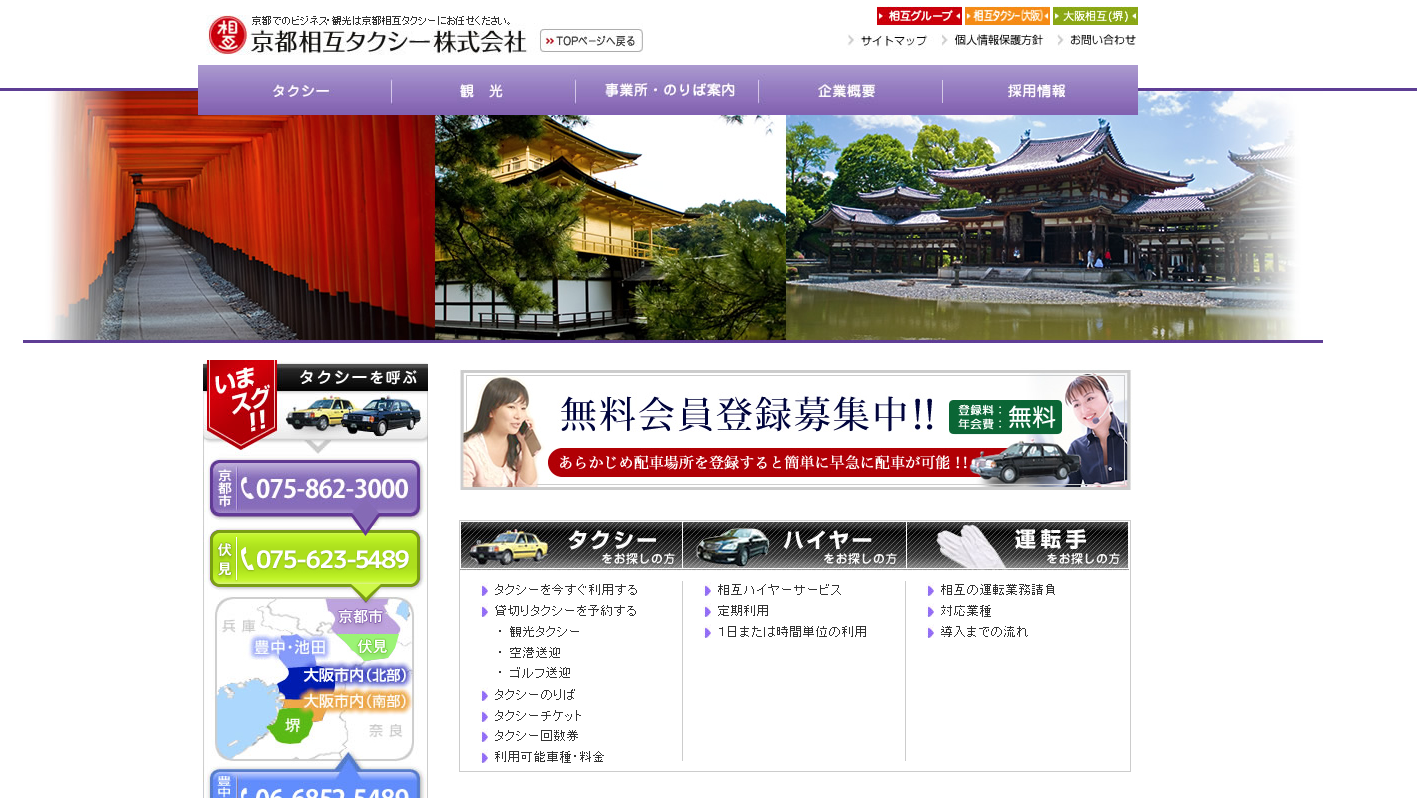Open the 相互ハイヤーサービス link

[x=779, y=590]
